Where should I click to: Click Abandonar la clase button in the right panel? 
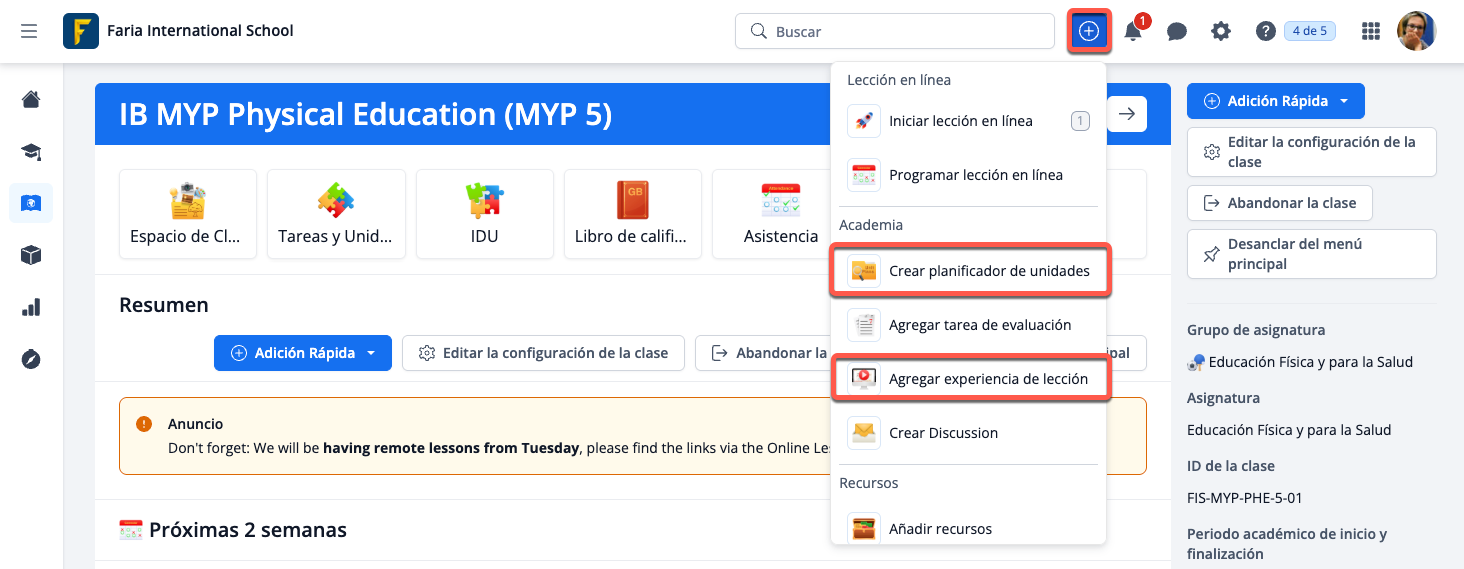coord(1279,203)
